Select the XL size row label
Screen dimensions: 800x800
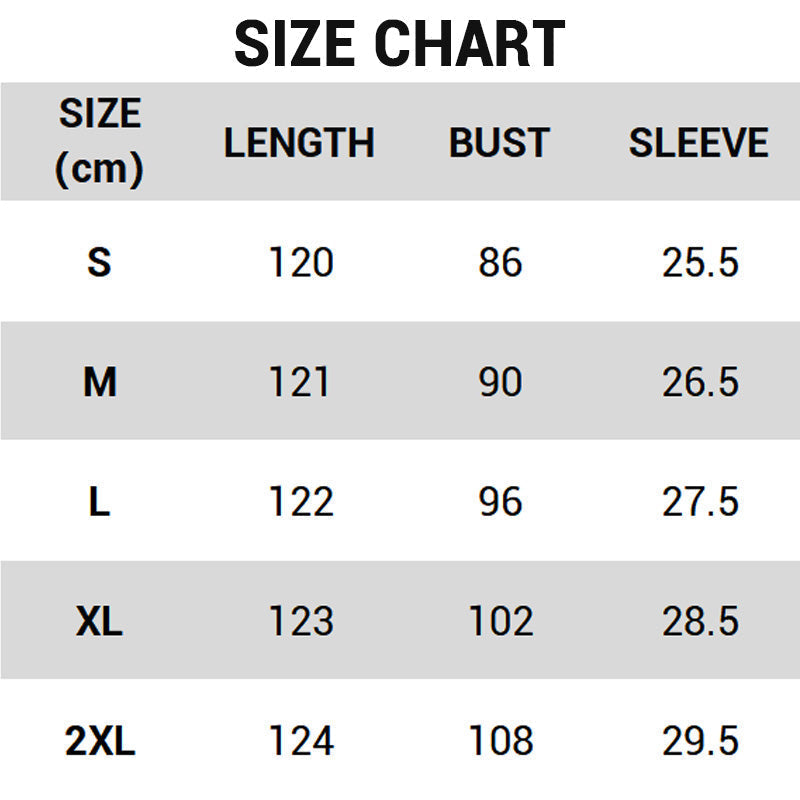click(99, 622)
